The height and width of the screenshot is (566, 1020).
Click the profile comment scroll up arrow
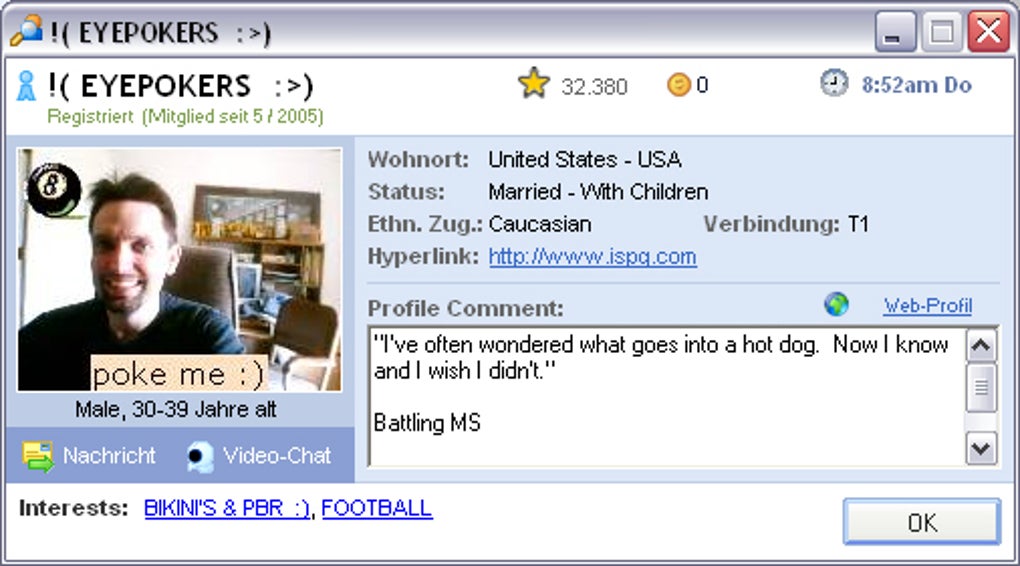point(981,346)
